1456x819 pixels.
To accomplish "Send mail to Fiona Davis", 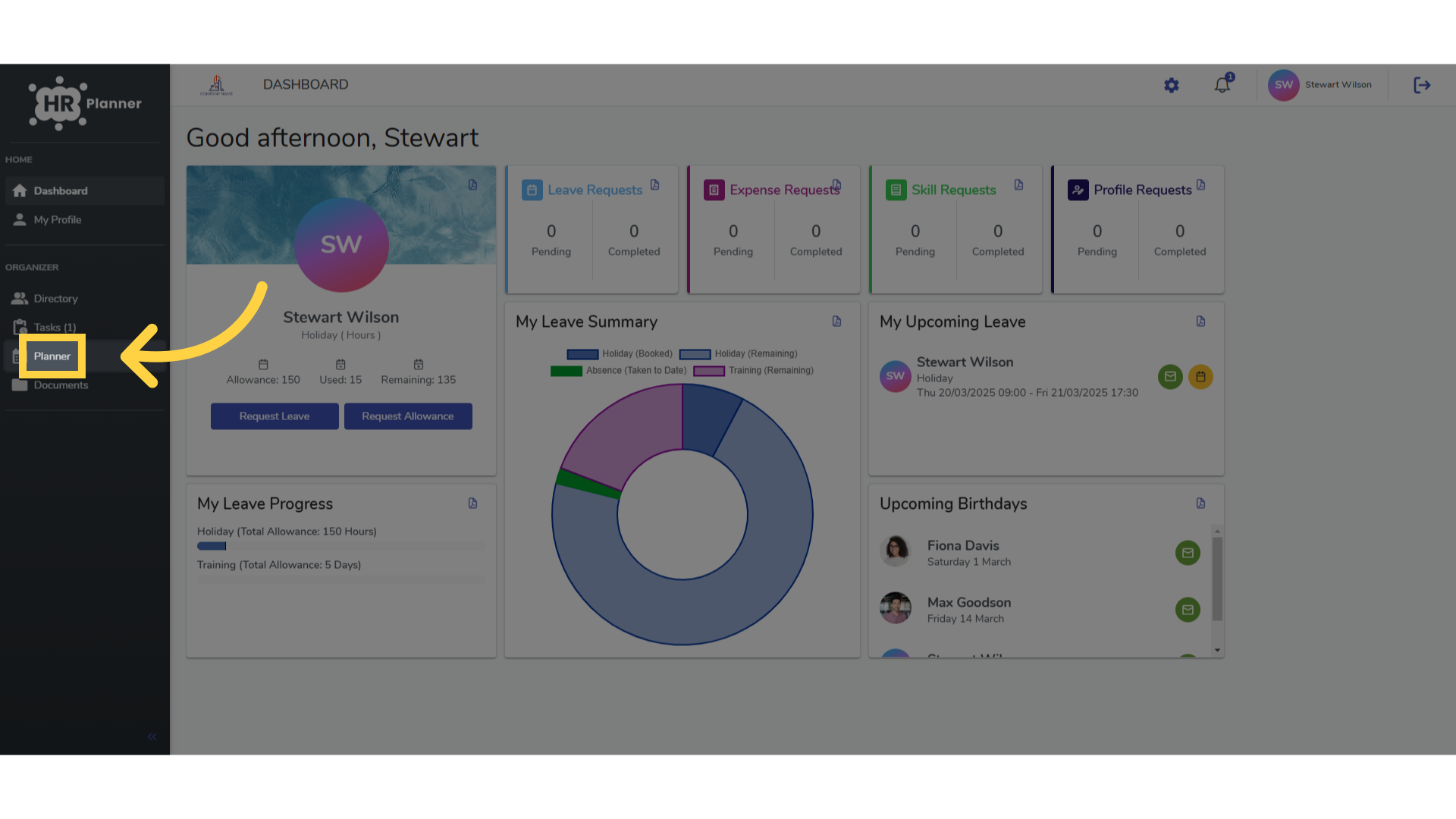I will tap(1188, 553).
